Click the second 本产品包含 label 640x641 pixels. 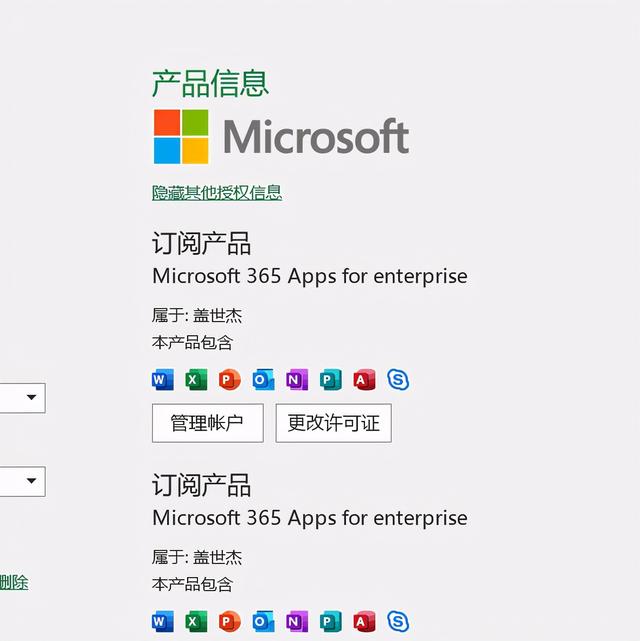click(x=192, y=584)
